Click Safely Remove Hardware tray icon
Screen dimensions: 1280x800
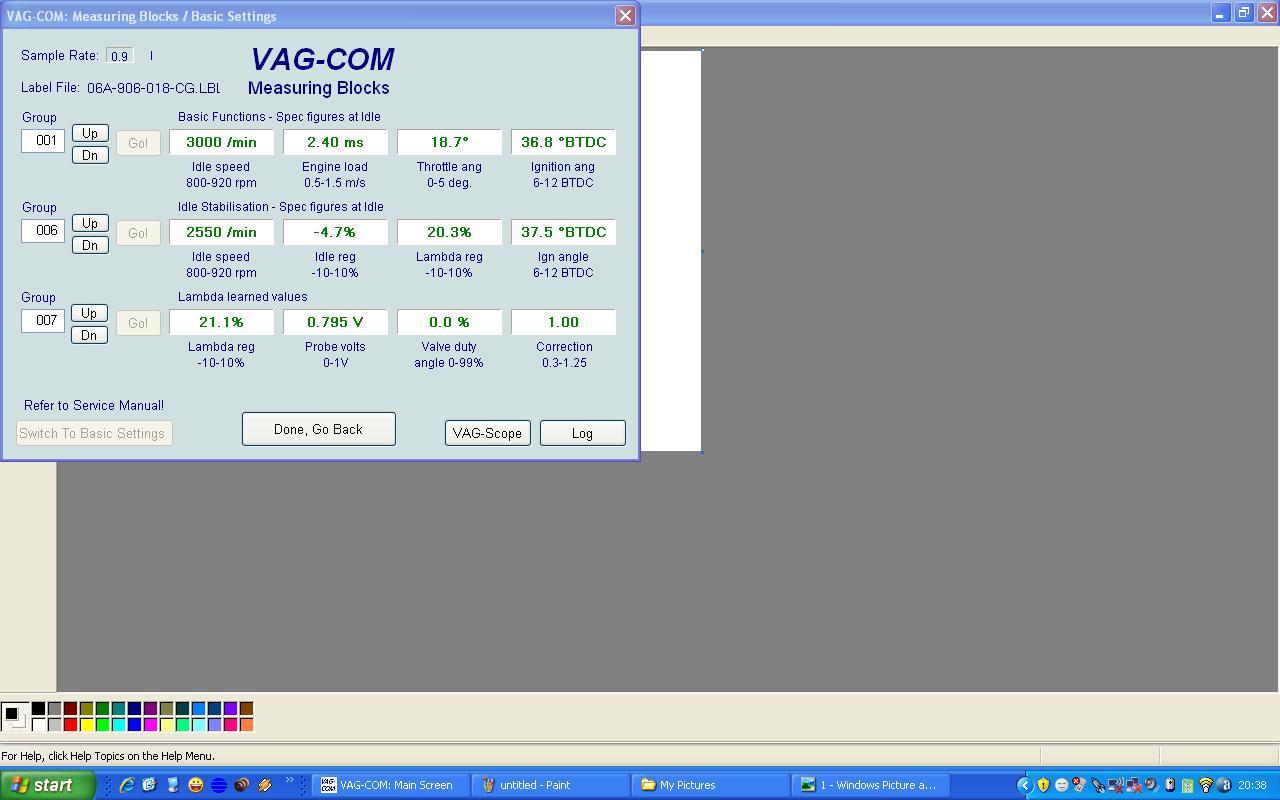point(1080,785)
